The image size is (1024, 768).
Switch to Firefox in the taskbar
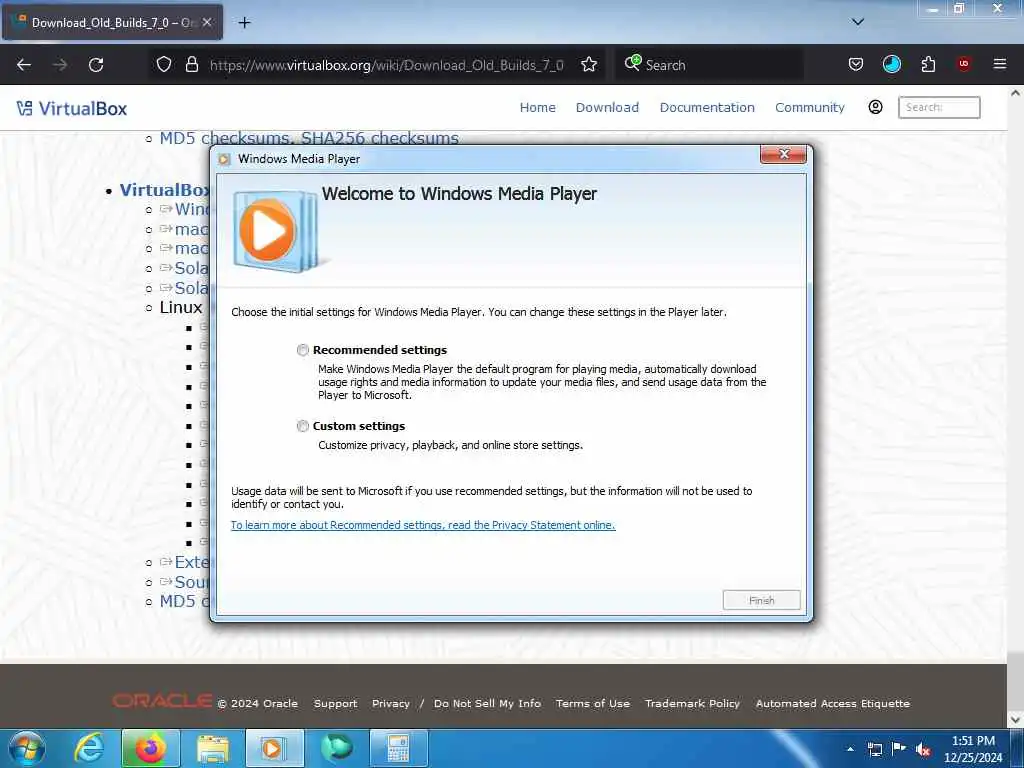[x=151, y=748]
